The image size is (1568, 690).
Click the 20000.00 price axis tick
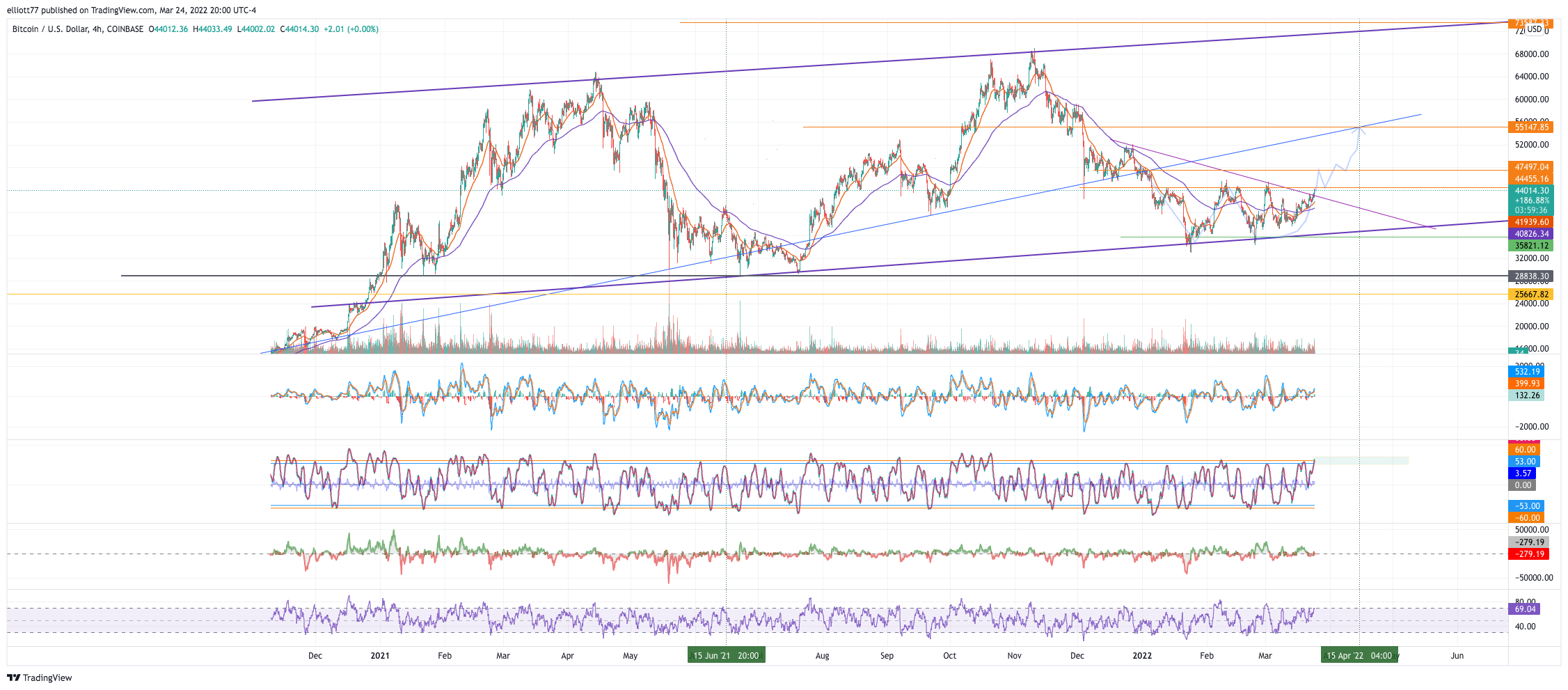[1532, 327]
